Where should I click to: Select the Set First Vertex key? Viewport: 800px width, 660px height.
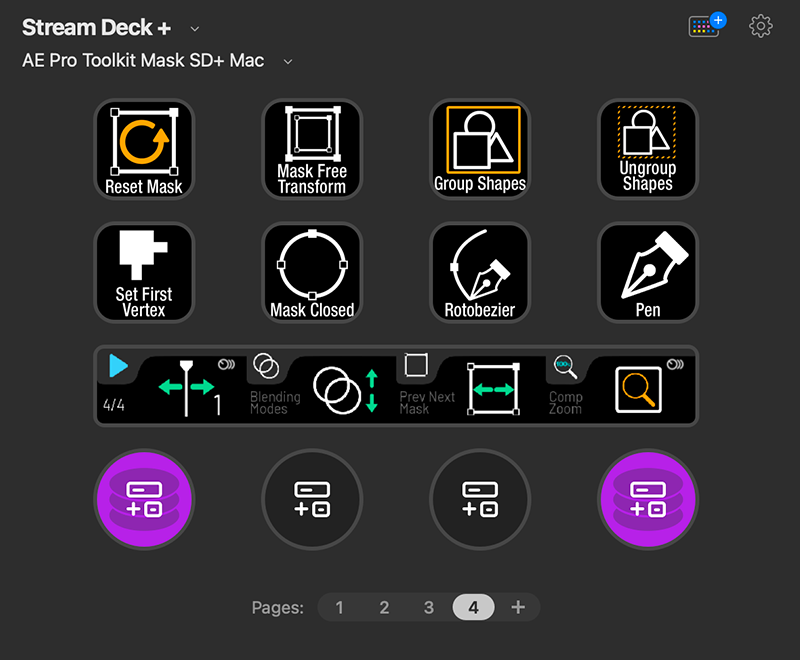click(x=144, y=272)
